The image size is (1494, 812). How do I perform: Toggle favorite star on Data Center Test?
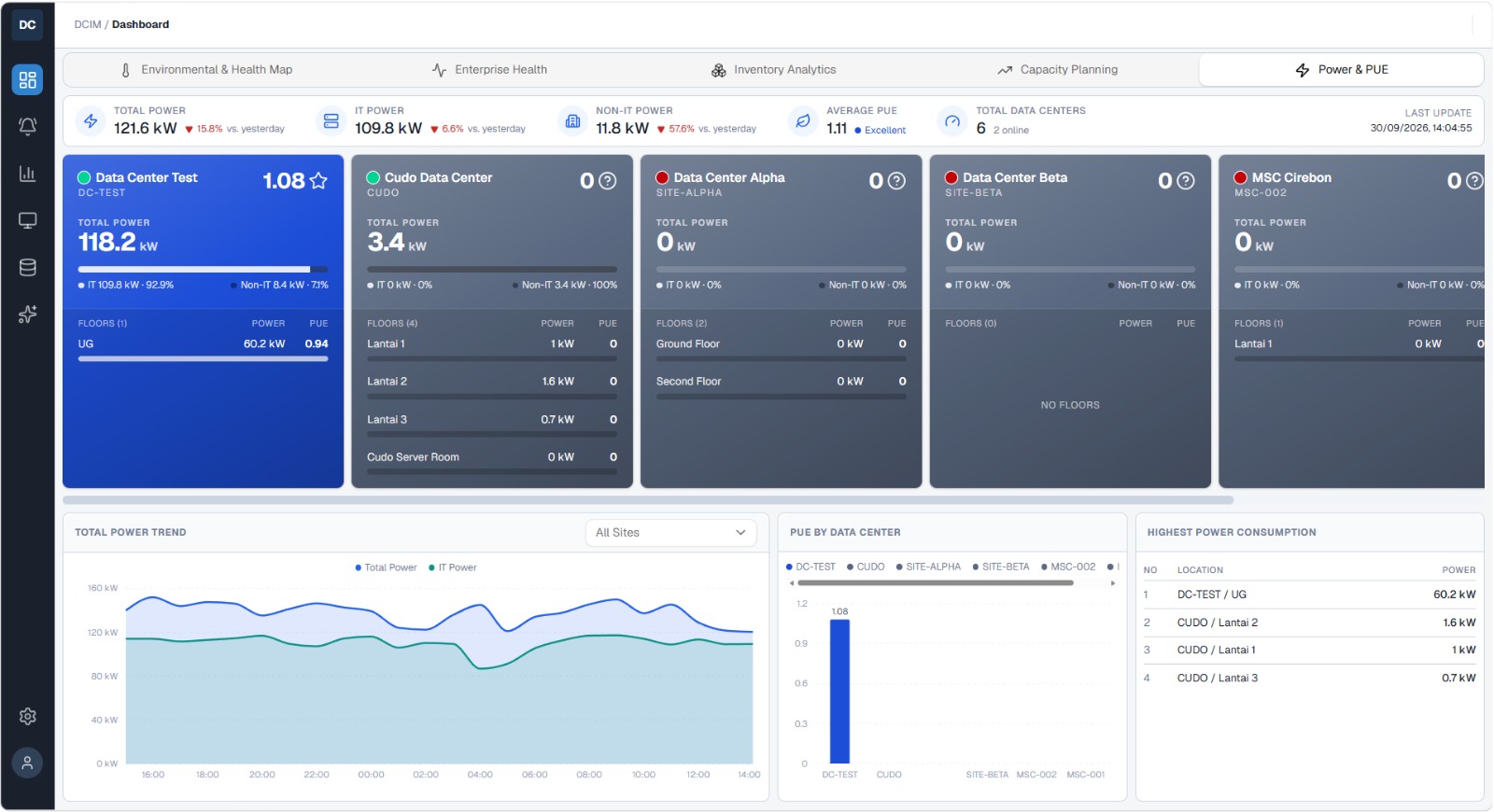click(318, 180)
